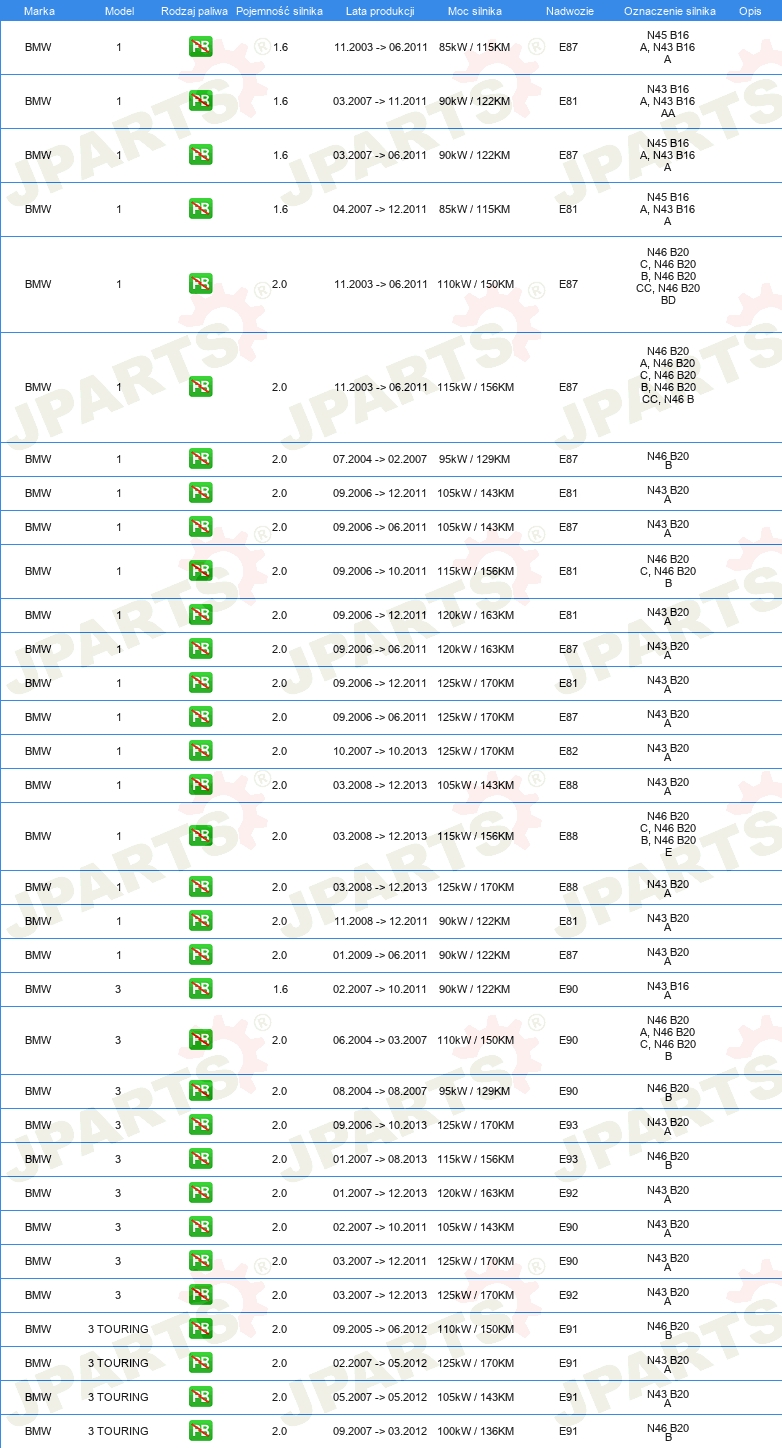Screen dimensions: 782x1448
Task: Click the Marka column header
Action: [39, 11]
